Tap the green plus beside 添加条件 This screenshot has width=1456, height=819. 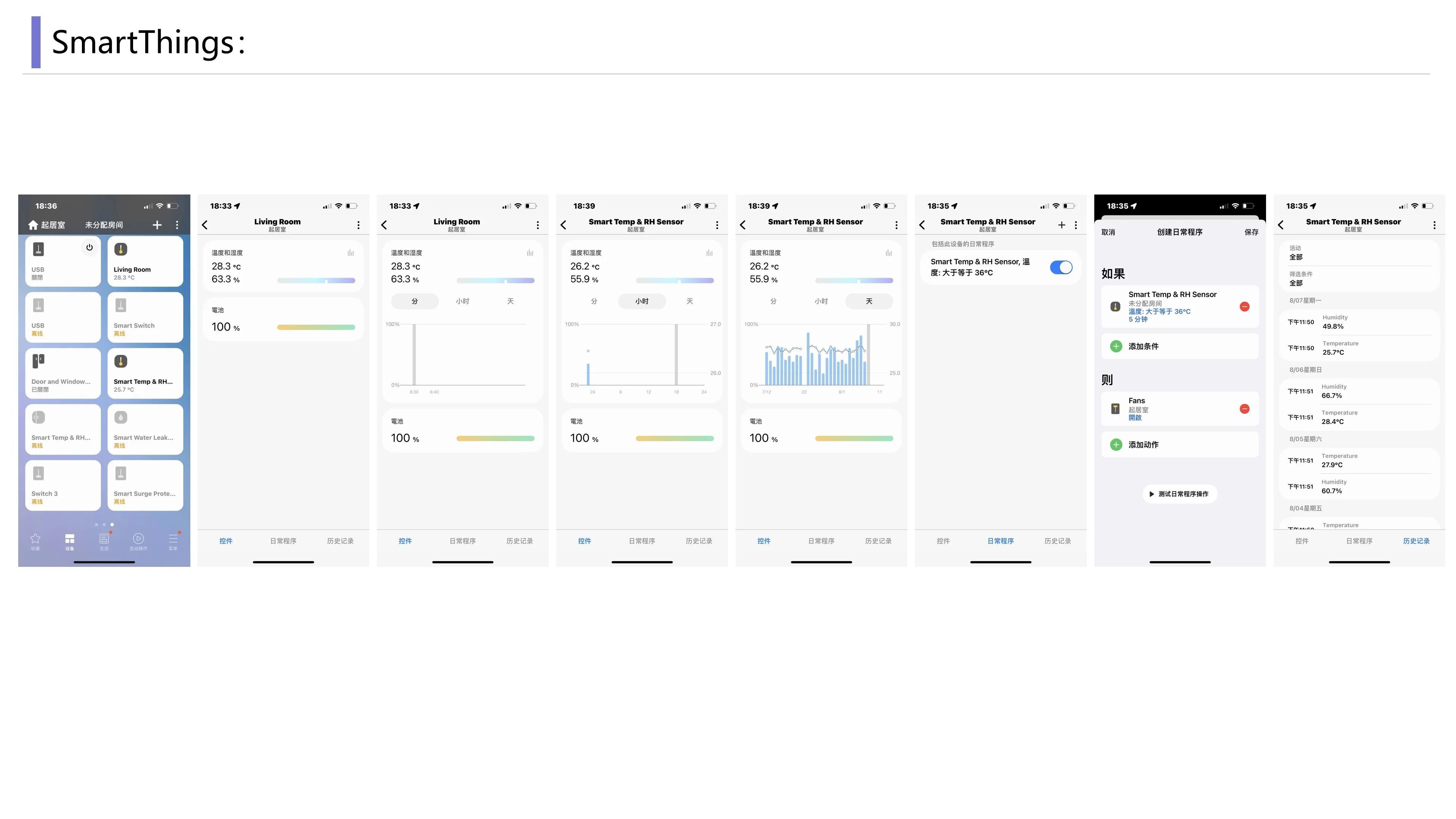click(1116, 347)
